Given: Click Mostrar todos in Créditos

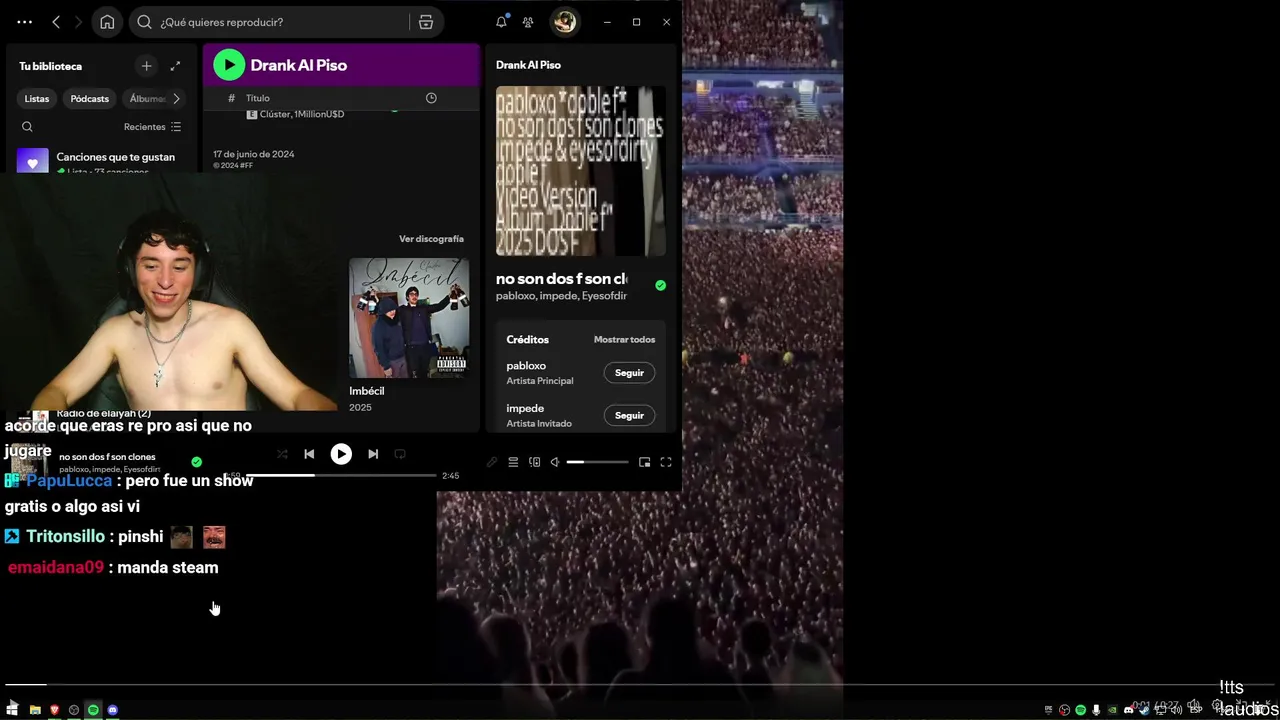Looking at the screenshot, I should [624, 340].
